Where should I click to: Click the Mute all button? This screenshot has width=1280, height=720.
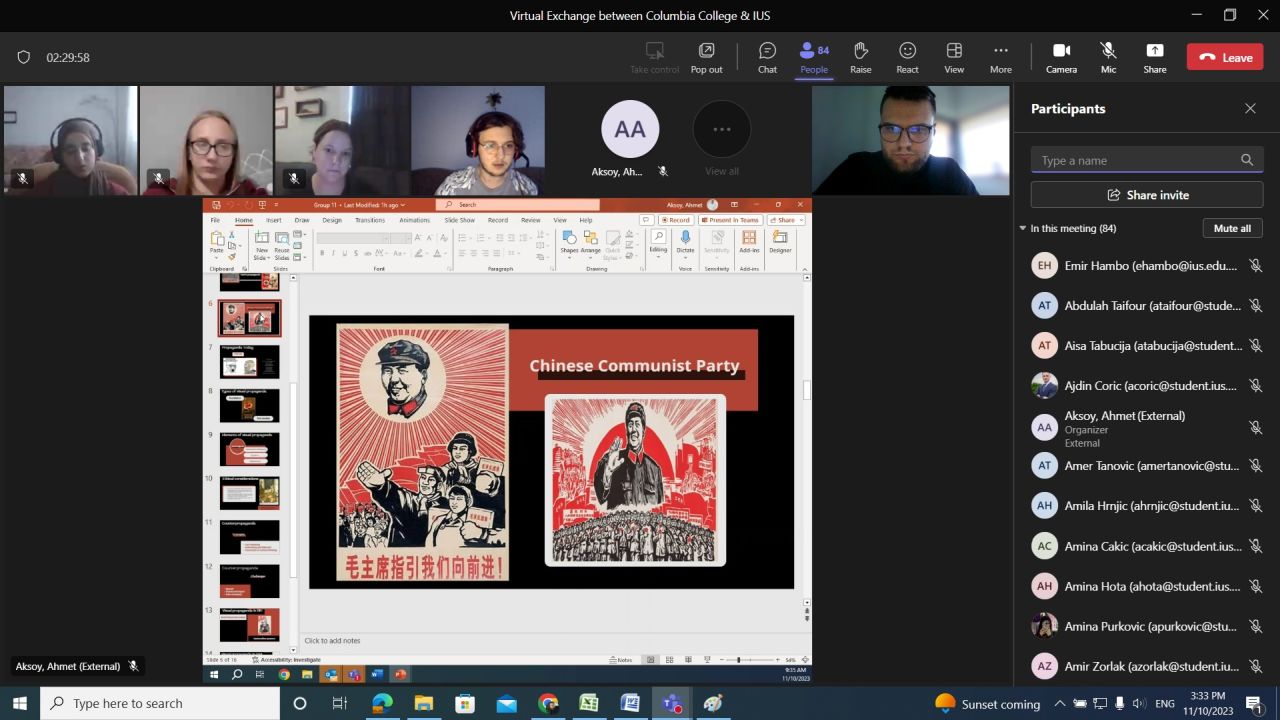[x=1232, y=228]
